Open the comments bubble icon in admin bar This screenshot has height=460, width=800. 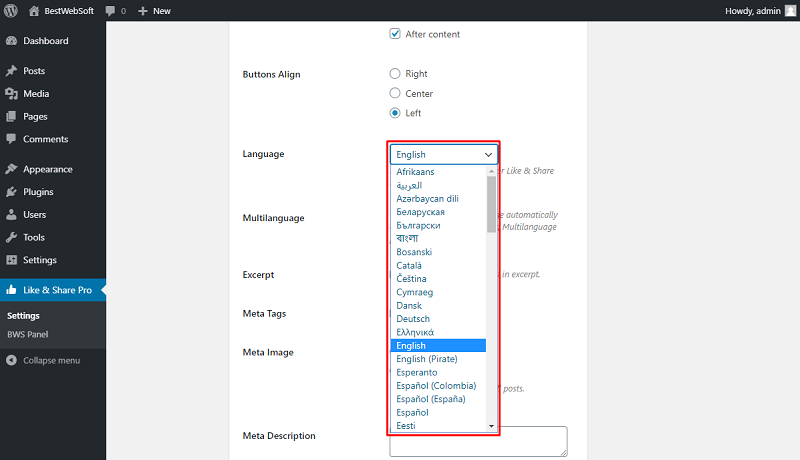click(110, 11)
